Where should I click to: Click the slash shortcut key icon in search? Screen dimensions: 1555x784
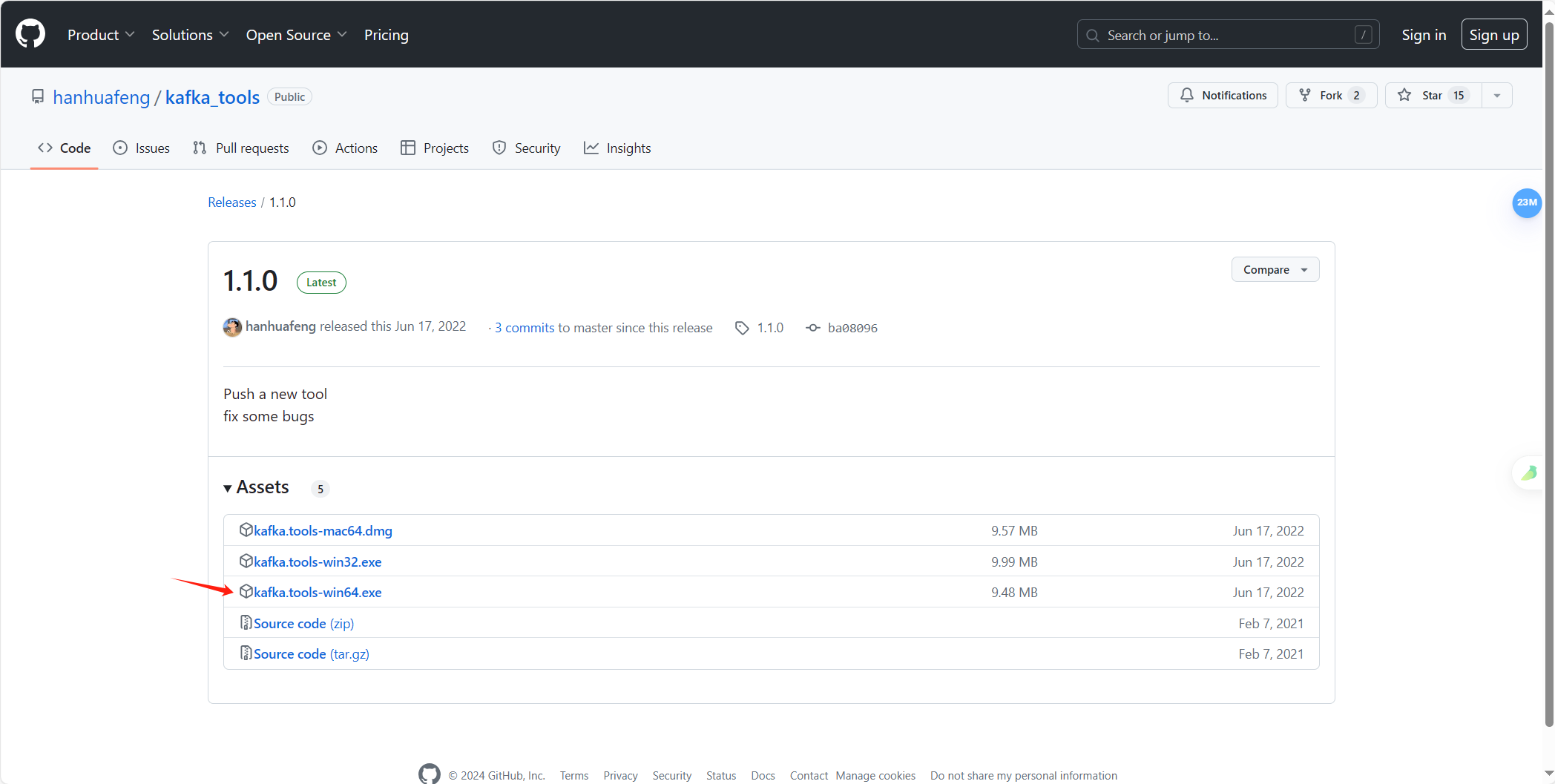pyautogui.click(x=1363, y=35)
